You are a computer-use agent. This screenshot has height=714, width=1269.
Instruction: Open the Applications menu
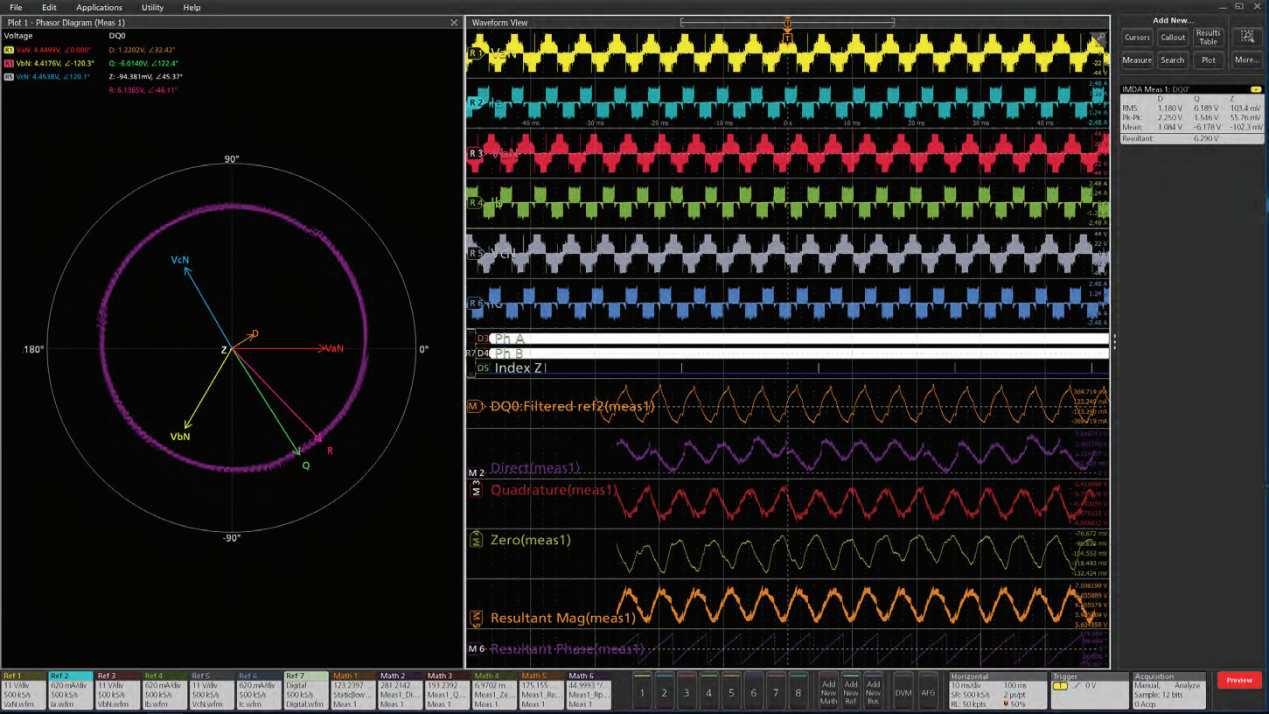click(x=99, y=7)
